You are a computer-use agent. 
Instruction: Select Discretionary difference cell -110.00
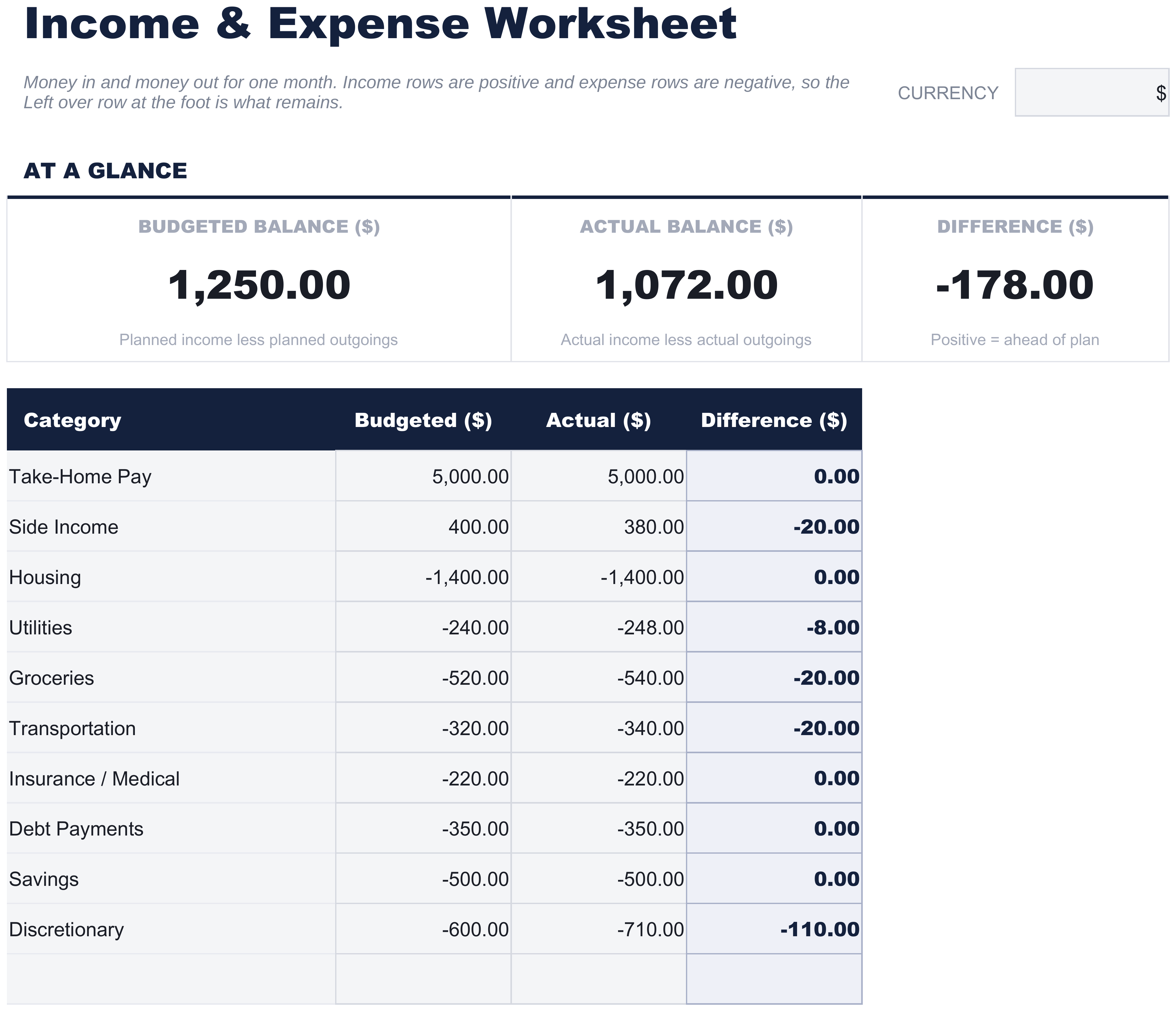click(x=774, y=929)
